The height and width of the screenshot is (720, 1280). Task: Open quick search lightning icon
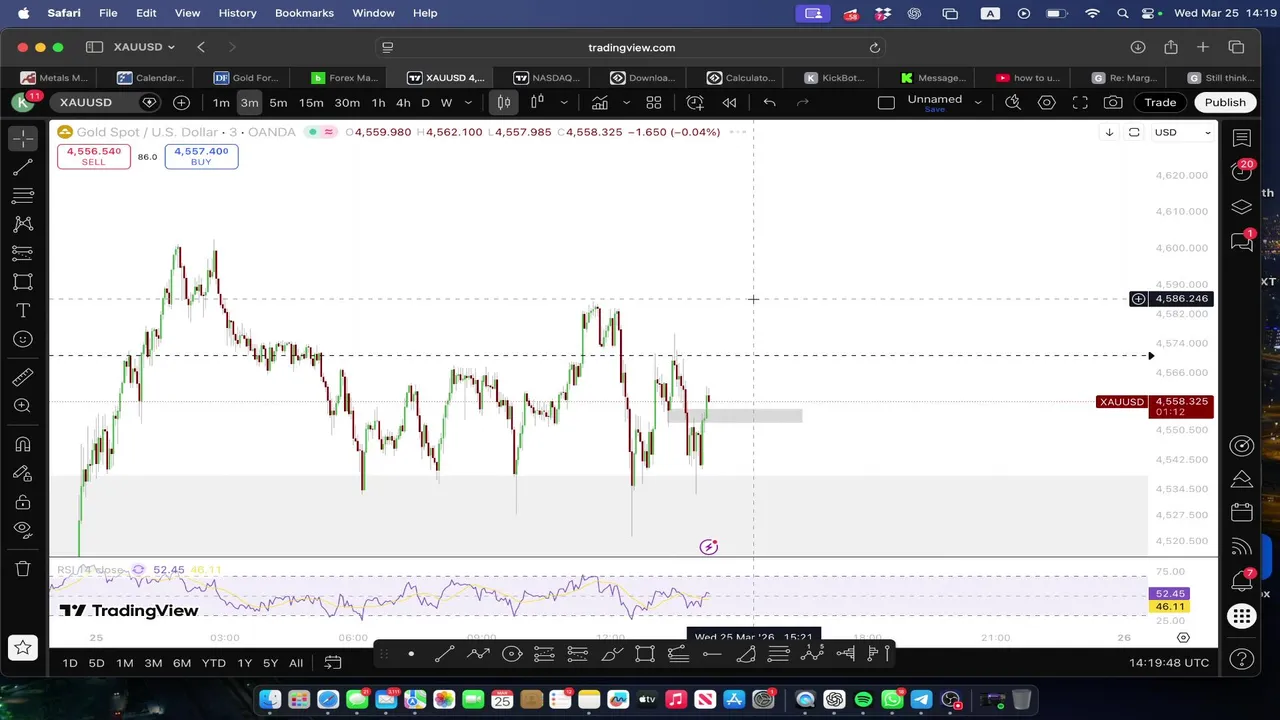pos(1013,102)
